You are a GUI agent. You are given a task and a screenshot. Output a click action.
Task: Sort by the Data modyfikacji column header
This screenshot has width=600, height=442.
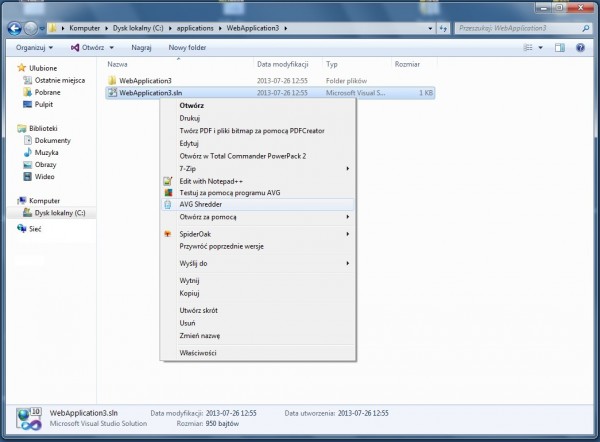pos(284,63)
